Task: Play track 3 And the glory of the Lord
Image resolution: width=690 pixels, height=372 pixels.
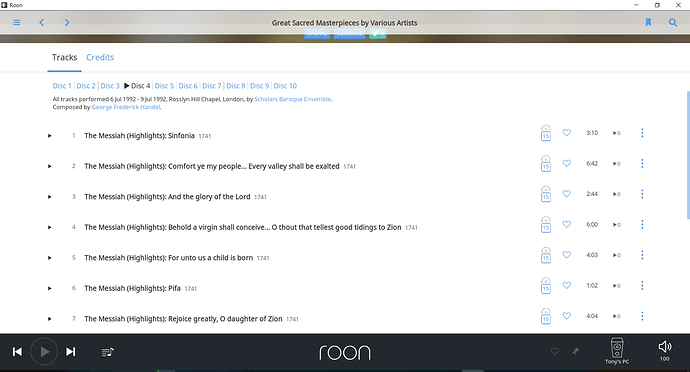Action: [50, 197]
